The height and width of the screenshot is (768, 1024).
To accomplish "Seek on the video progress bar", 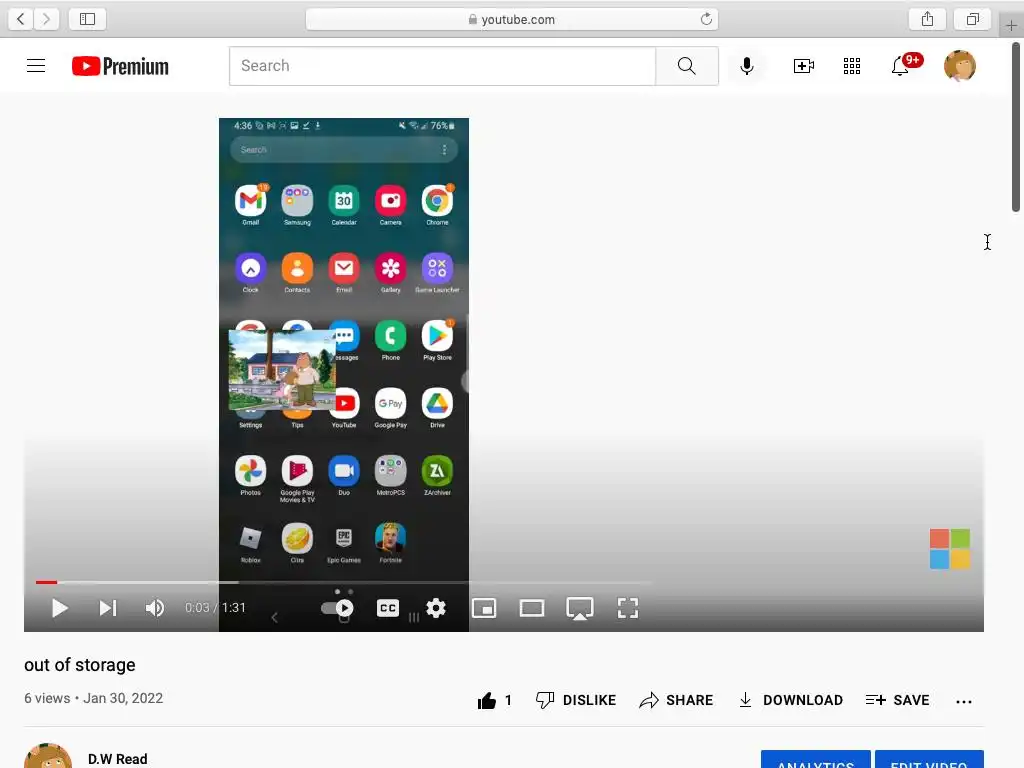I will [344, 582].
